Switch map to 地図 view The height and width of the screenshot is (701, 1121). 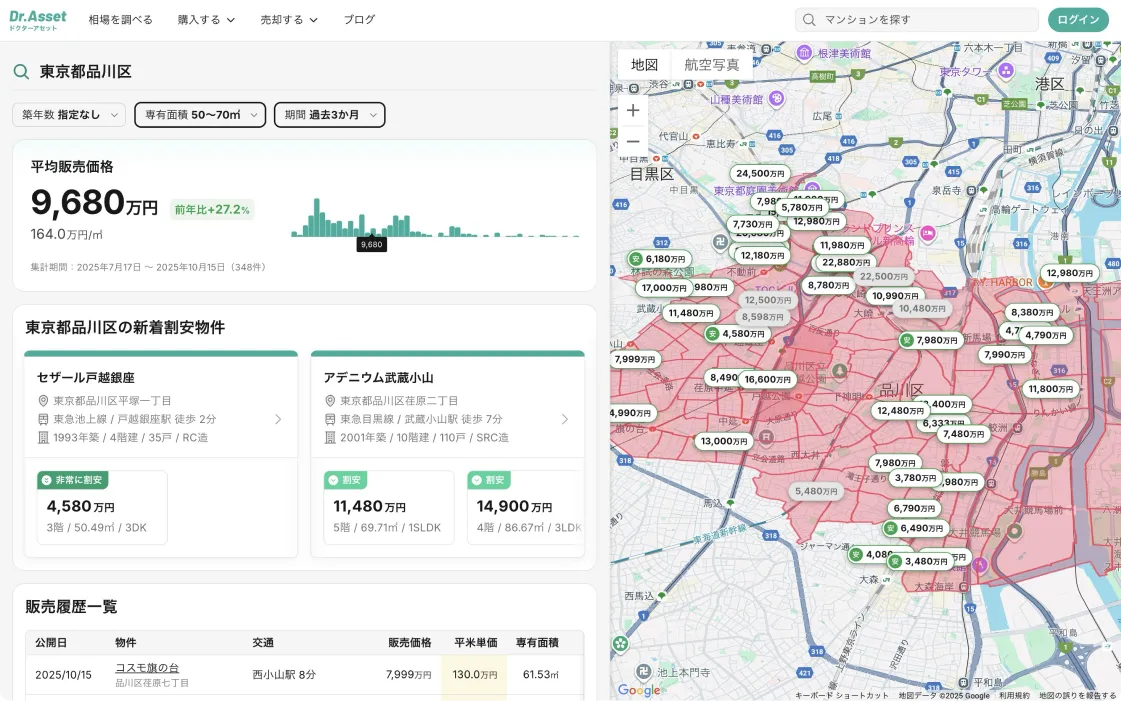644,65
